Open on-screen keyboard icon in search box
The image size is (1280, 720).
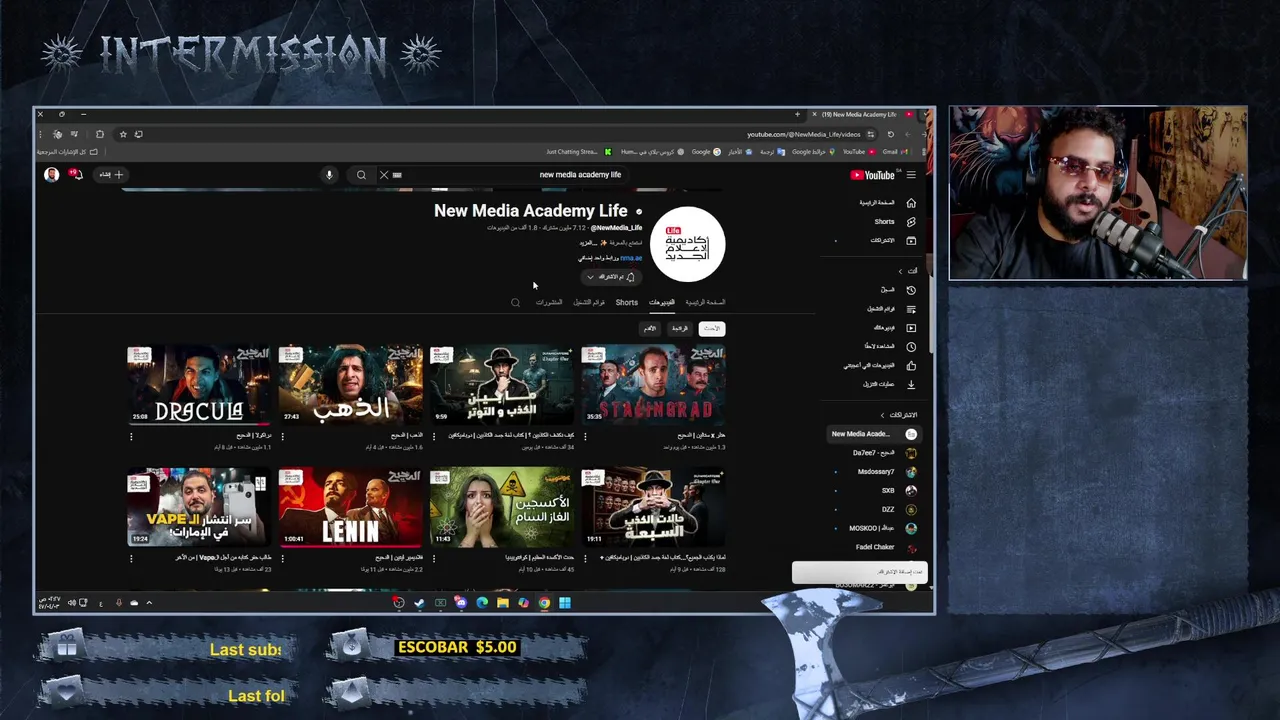click(397, 175)
